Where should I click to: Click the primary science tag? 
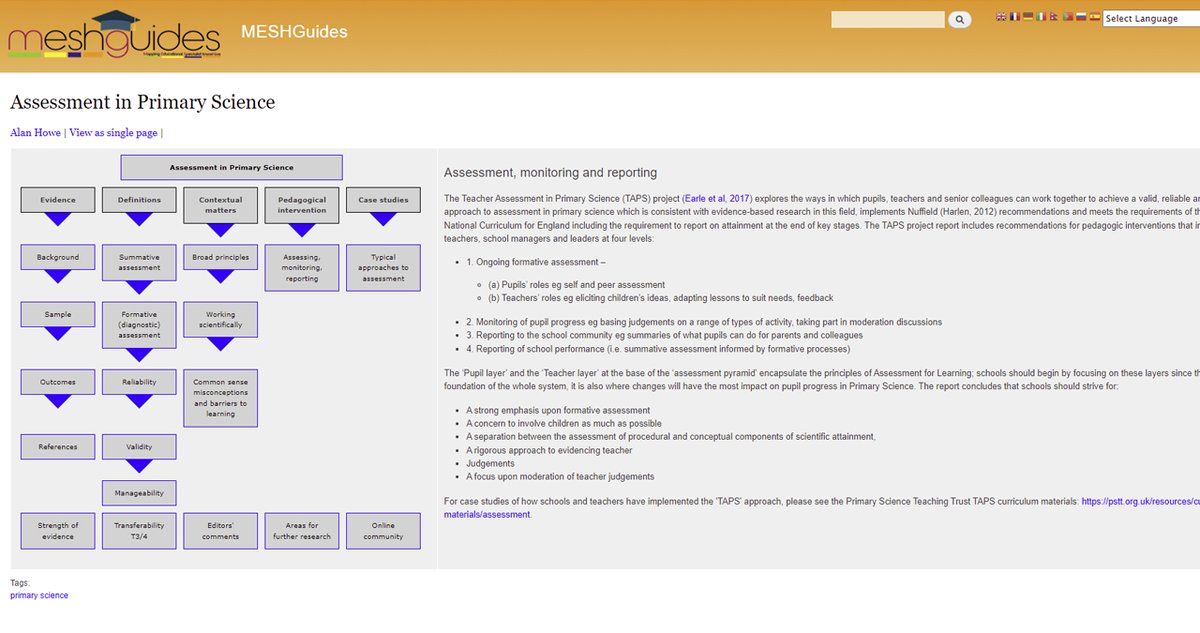(x=39, y=595)
